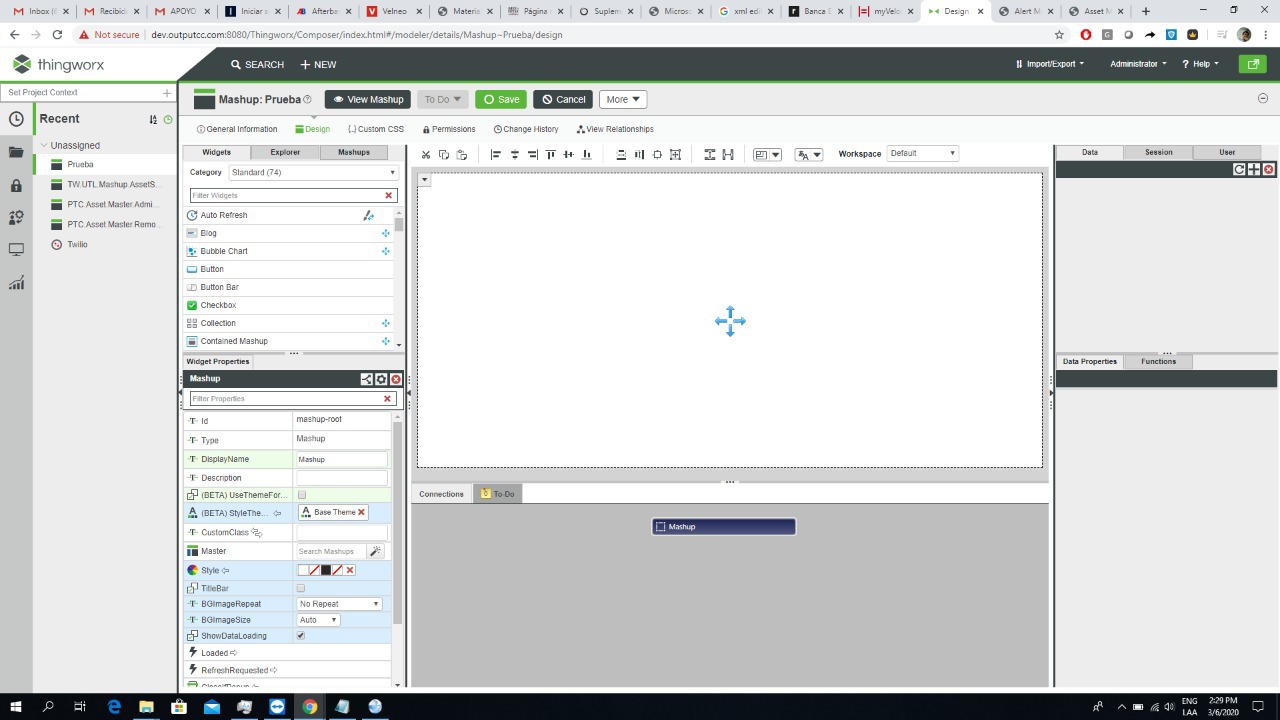1280x720 pixels.
Task: Collapse the Unassigned tree group
Action: click(45, 145)
